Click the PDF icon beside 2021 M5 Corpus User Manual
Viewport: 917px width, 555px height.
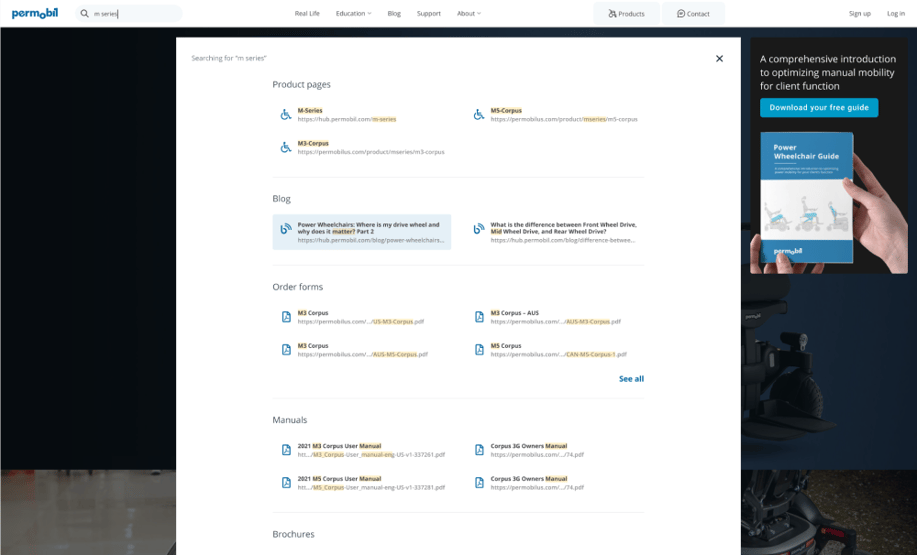pos(285,482)
